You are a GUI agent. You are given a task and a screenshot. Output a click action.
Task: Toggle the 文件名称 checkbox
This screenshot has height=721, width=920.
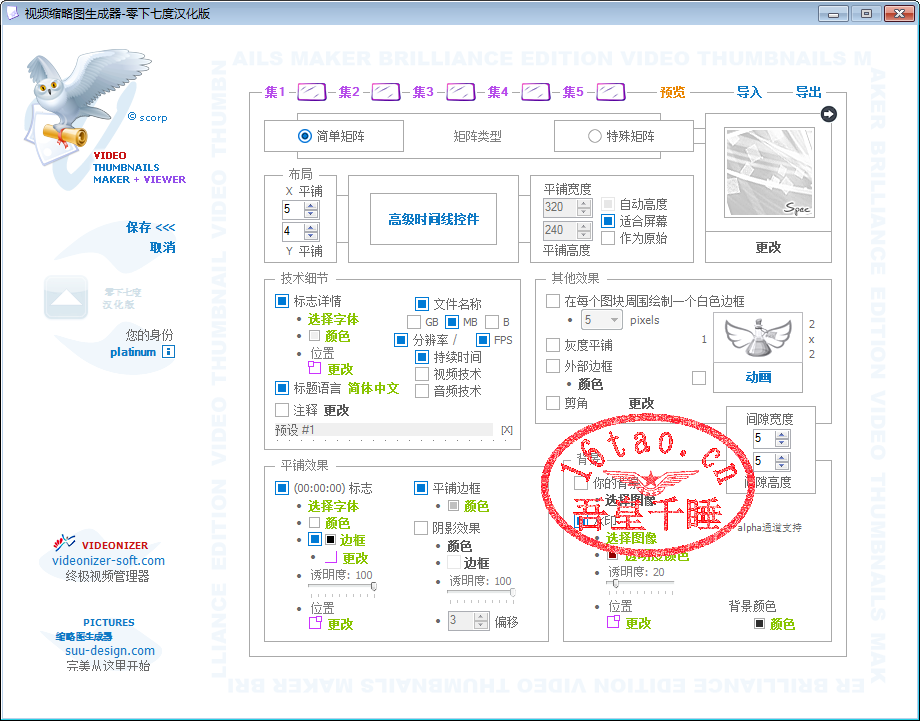tap(422, 304)
